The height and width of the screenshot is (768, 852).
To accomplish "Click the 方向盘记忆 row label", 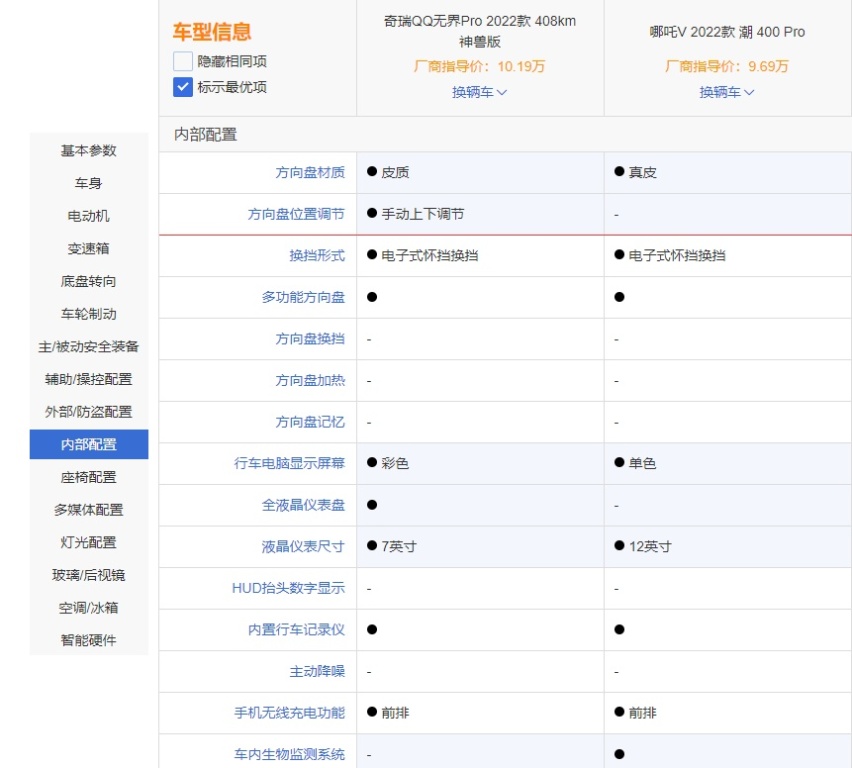I will coord(310,422).
